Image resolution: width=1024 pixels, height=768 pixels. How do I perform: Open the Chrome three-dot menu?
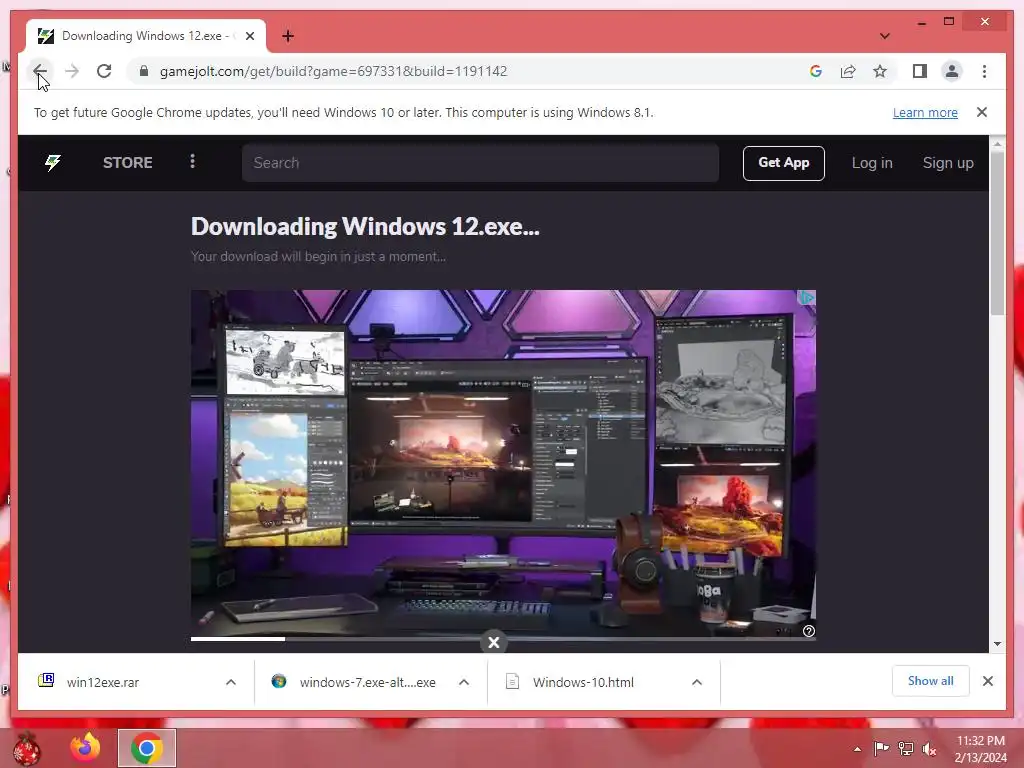click(x=984, y=71)
